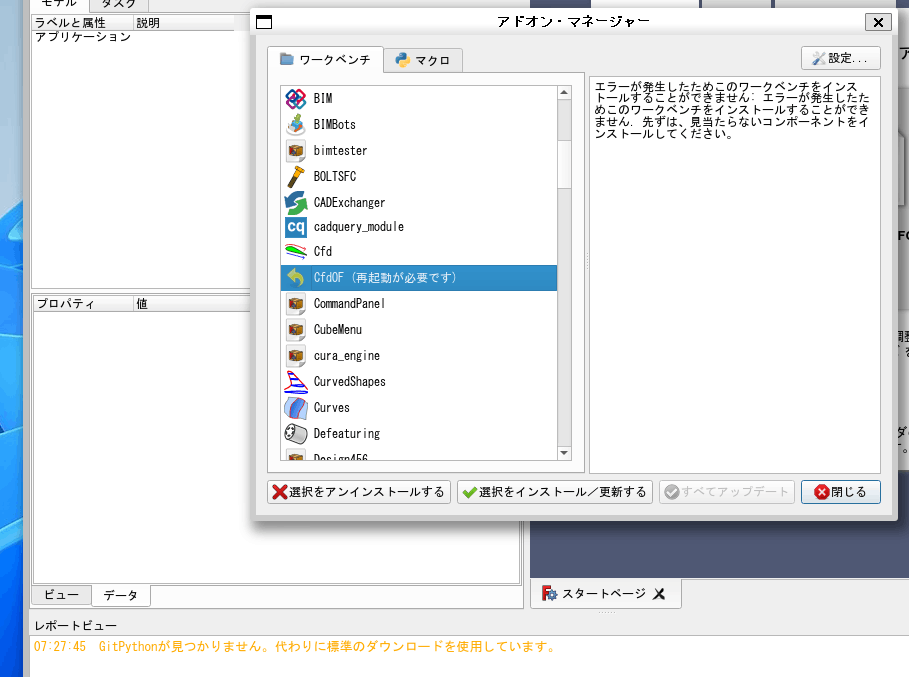This screenshot has height=677, width=909.
Task: Click the 値 column header
Action: [x=191, y=304]
